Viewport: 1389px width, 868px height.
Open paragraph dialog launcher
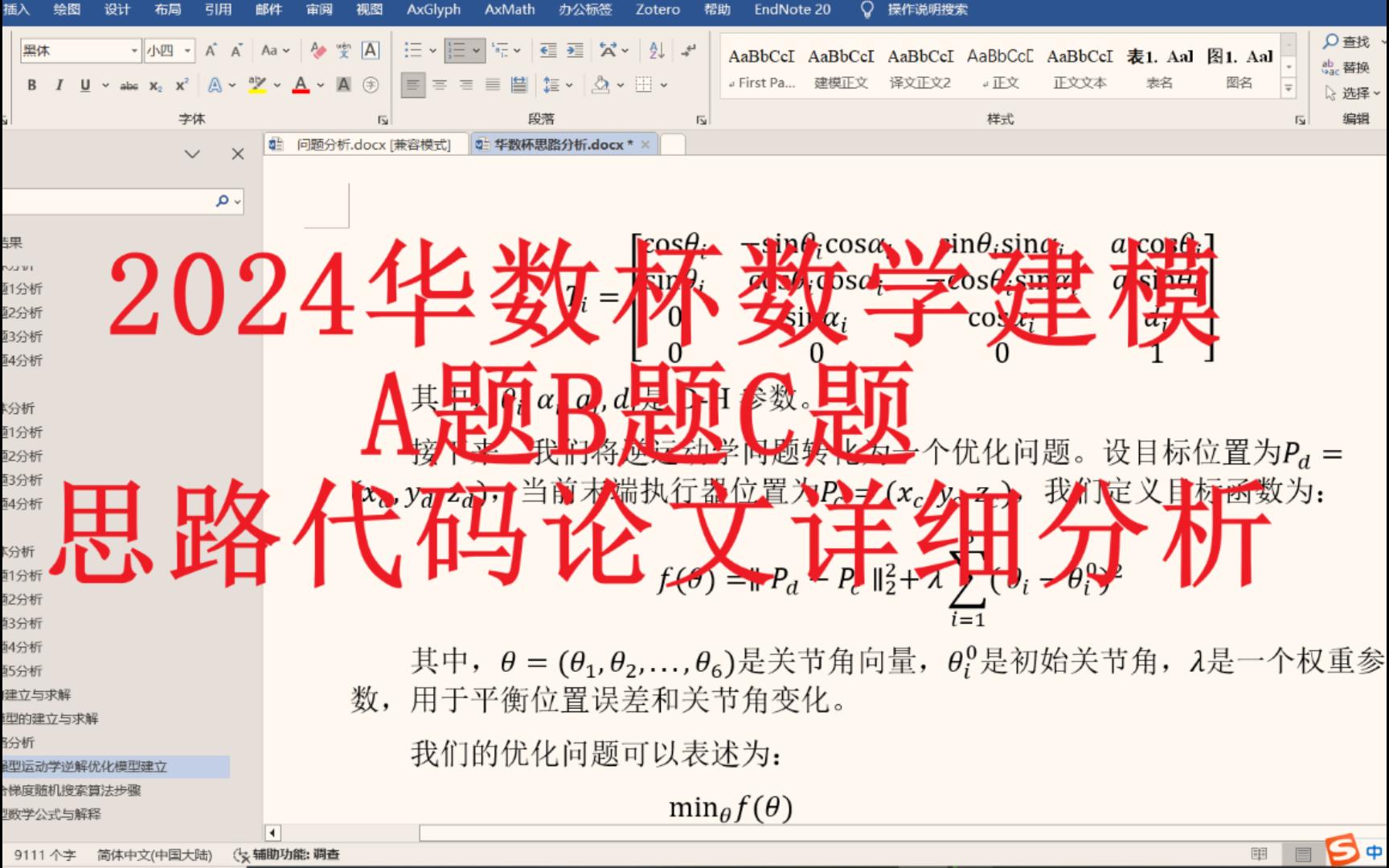701,120
